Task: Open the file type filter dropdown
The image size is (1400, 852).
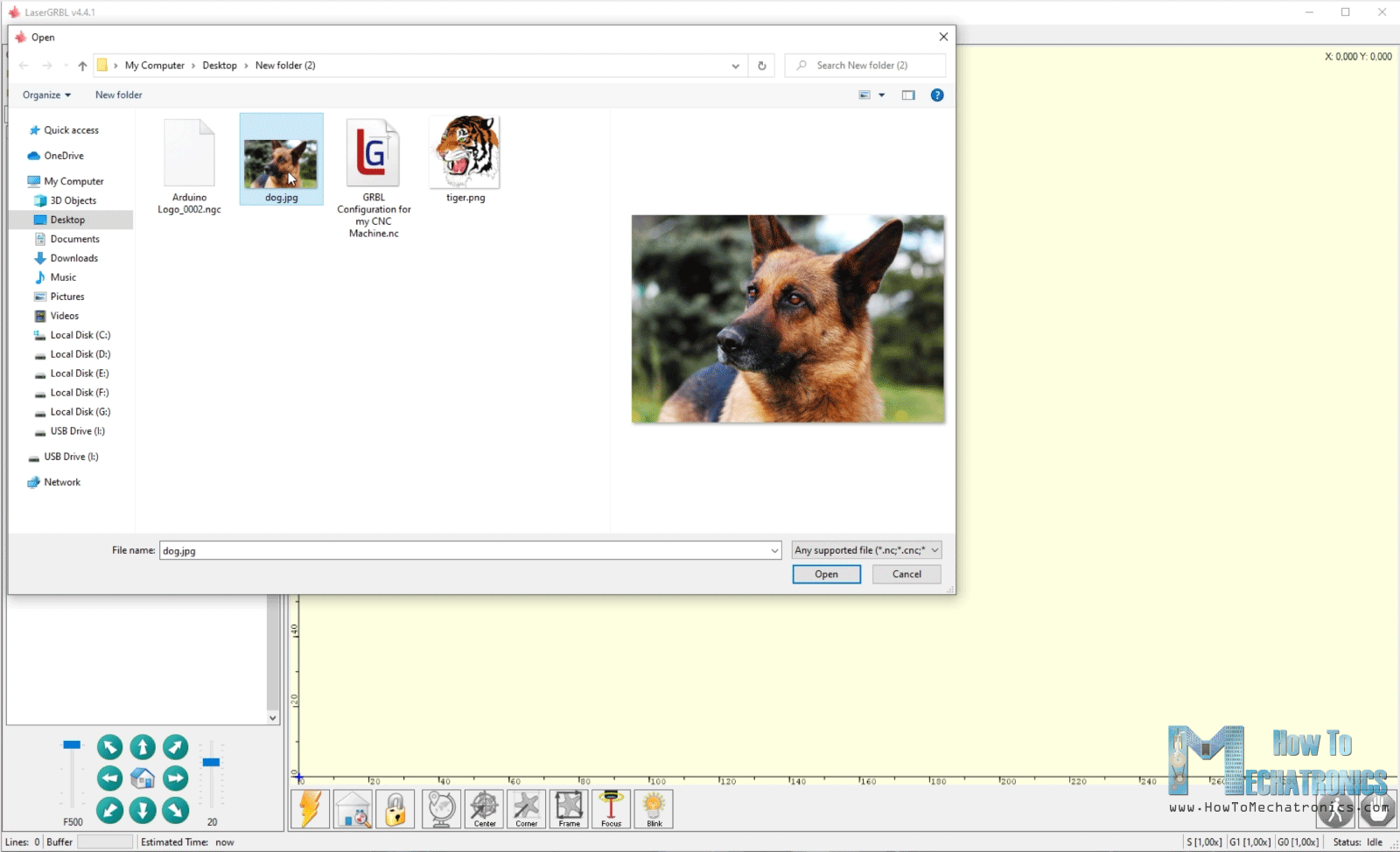Action: click(866, 550)
